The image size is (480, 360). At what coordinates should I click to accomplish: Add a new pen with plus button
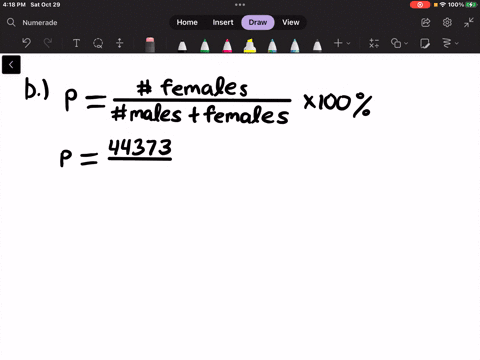(338, 43)
